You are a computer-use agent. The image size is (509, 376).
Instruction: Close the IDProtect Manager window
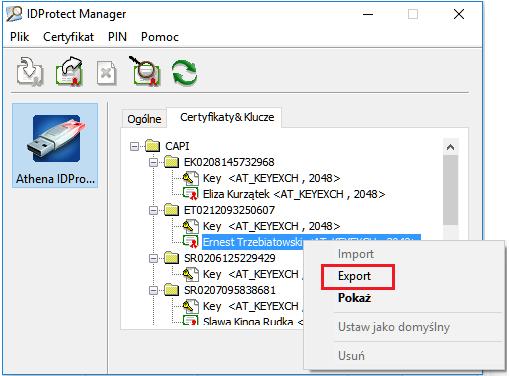(x=459, y=14)
